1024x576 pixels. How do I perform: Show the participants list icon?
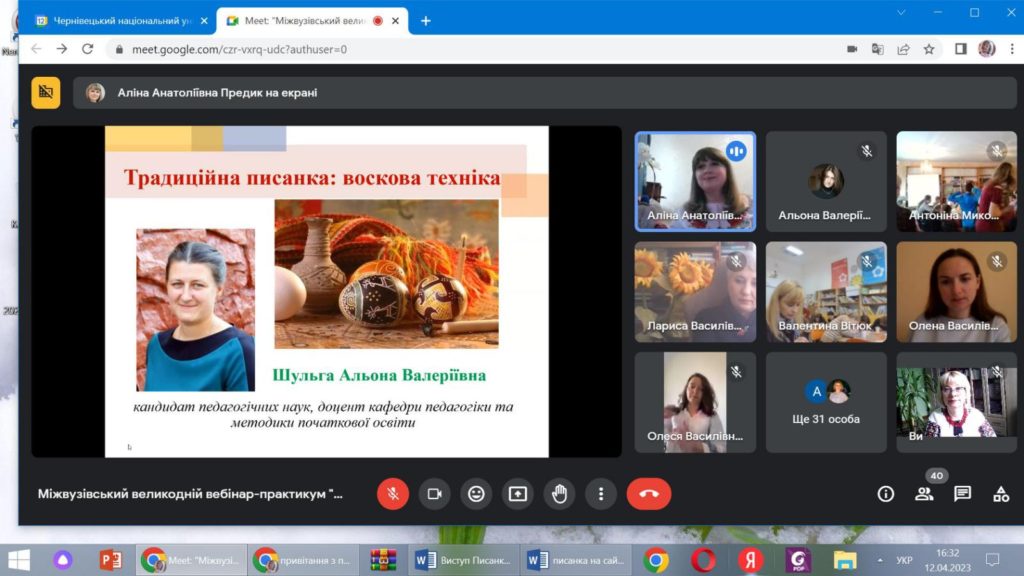tap(924, 494)
